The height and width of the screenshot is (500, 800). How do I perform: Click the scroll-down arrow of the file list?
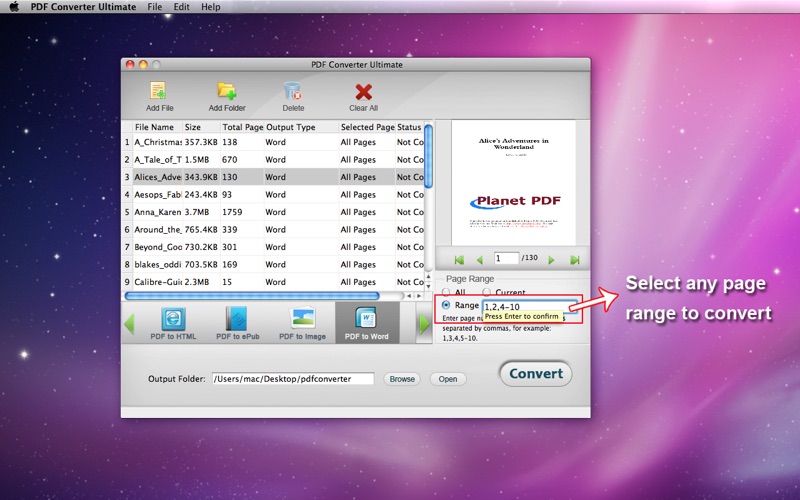429,287
